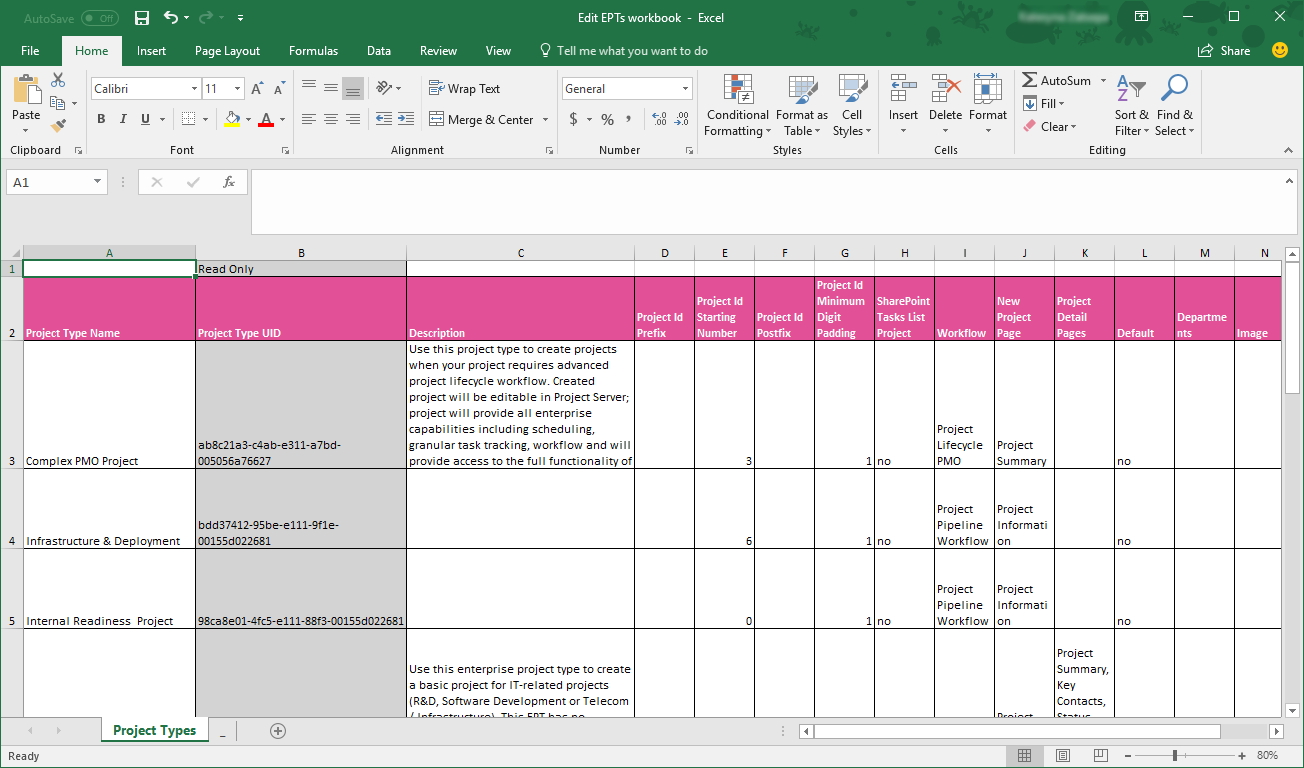1304x768 pixels.
Task: Switch to the Data tab
Action: 379,51
